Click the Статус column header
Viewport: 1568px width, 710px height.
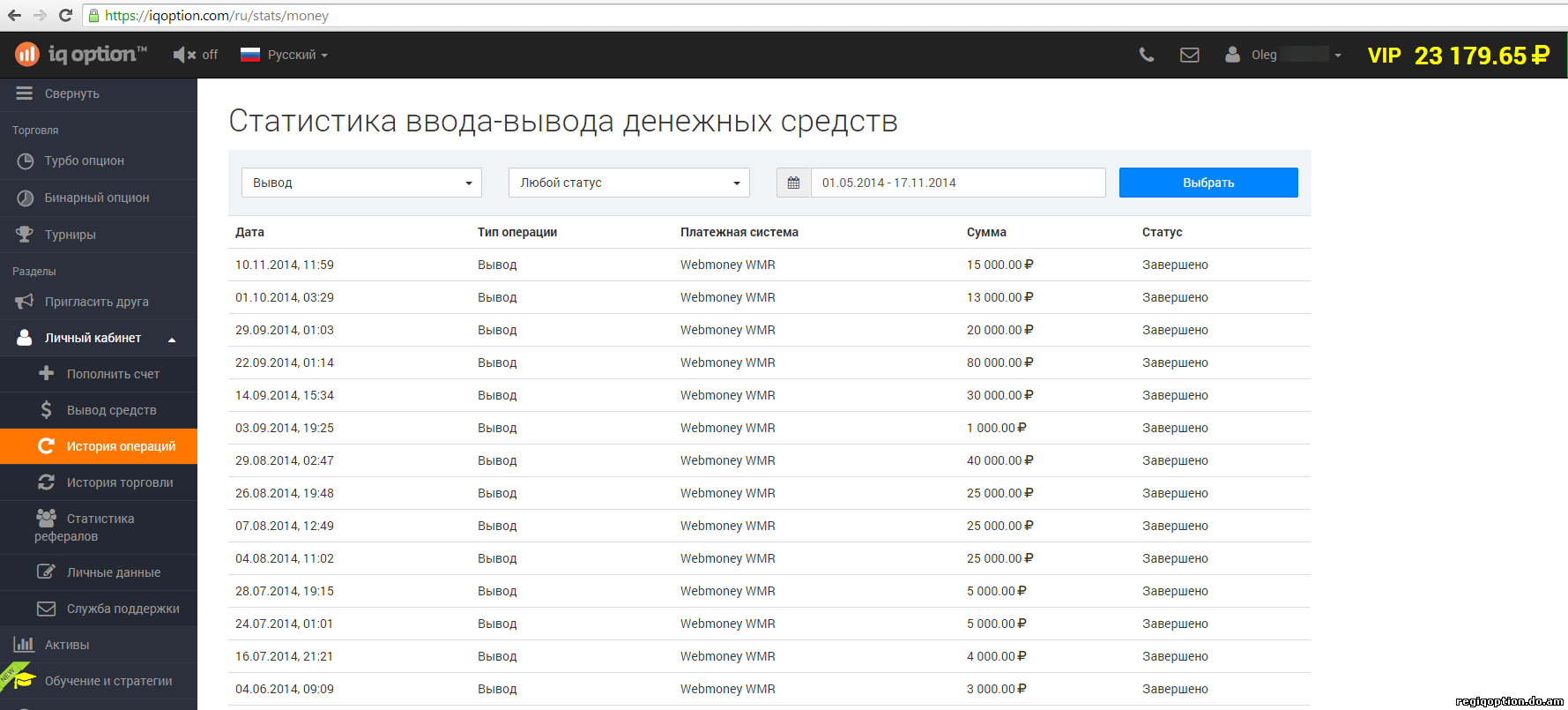tap(1162, 232)
